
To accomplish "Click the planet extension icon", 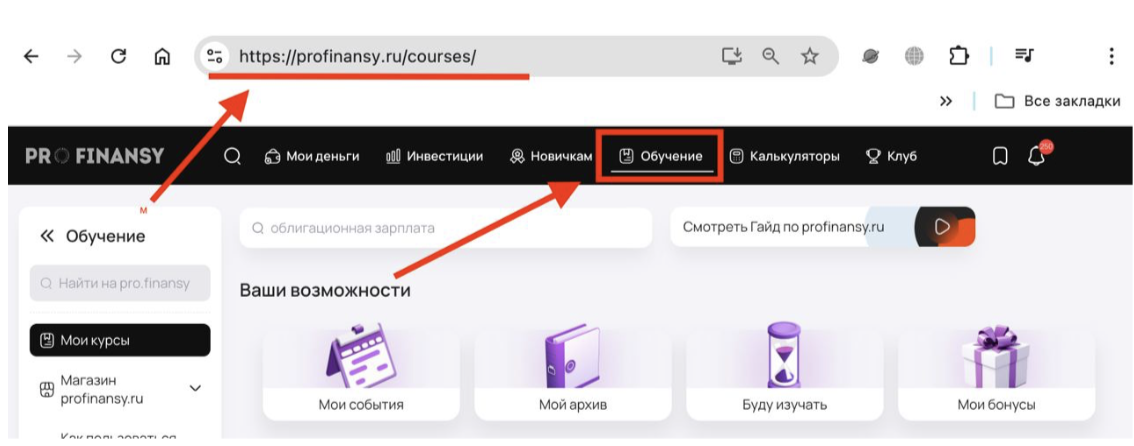I will click(x=871, y=56).
